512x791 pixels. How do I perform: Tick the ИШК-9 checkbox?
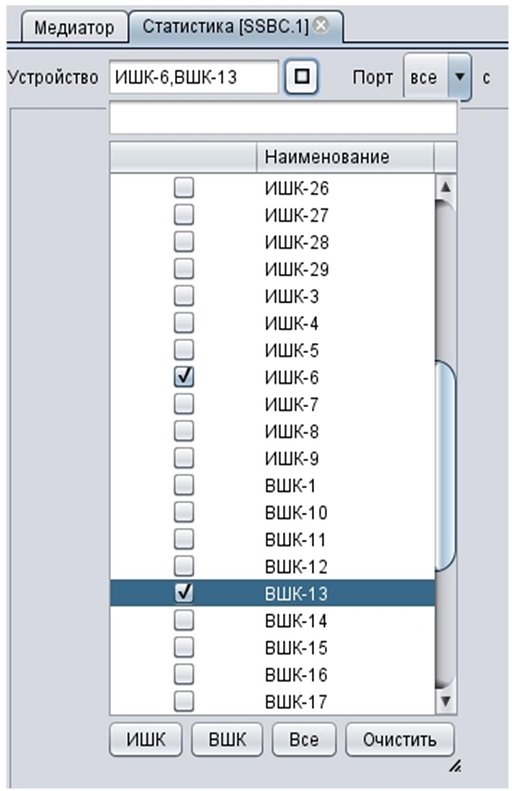pos(184,458)
